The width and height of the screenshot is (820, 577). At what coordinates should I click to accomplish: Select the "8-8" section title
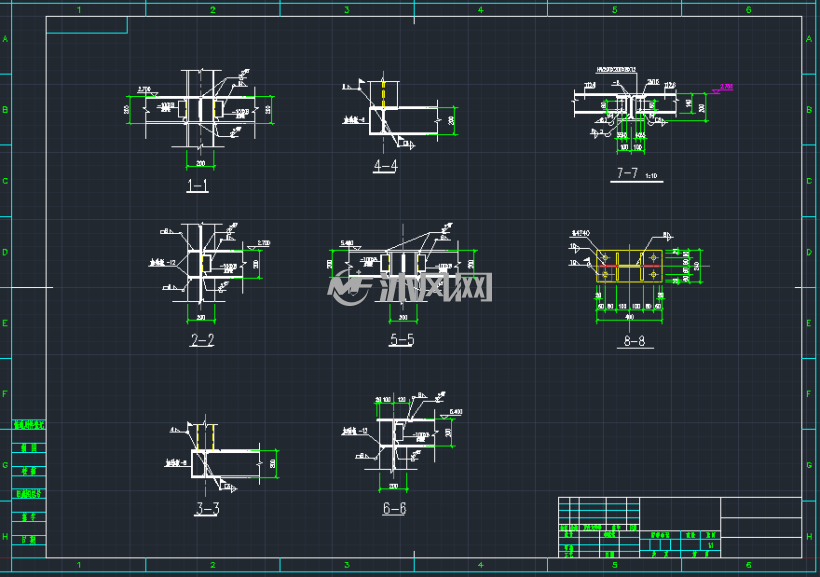click(x=634, y=342)
